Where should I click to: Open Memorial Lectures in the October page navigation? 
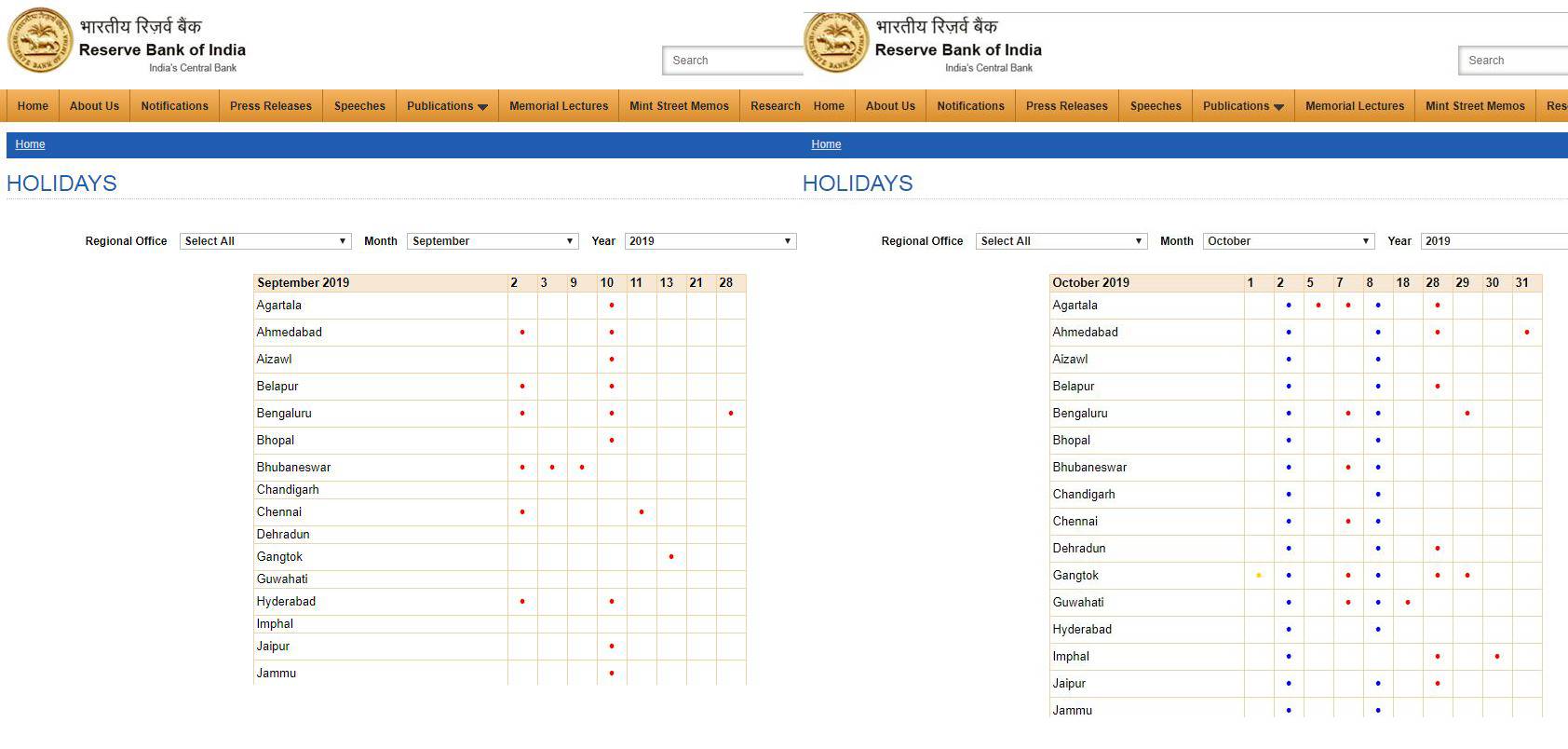(1355, 106)
